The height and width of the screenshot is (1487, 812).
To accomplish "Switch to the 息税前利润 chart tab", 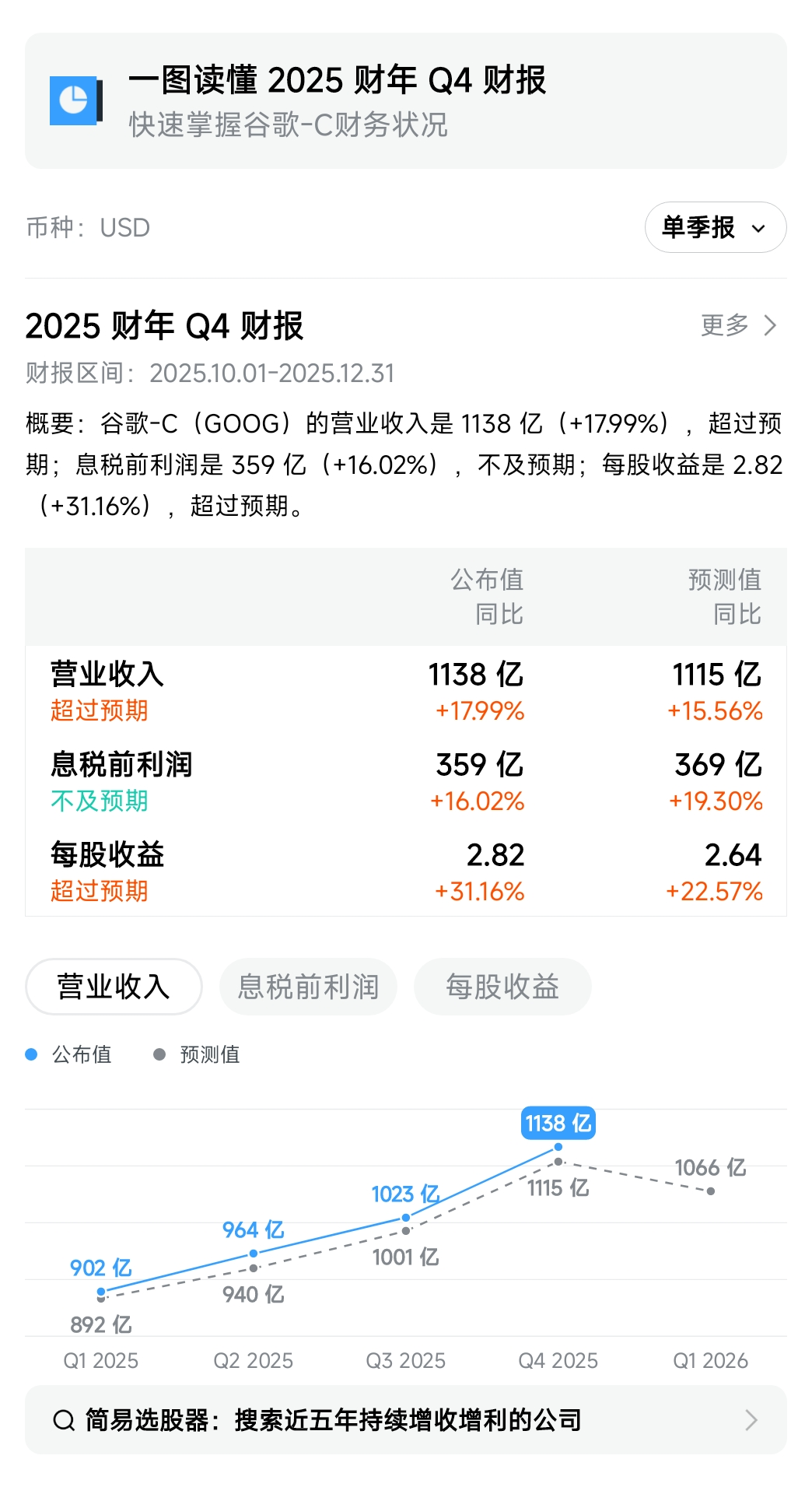I will point(308,987).
